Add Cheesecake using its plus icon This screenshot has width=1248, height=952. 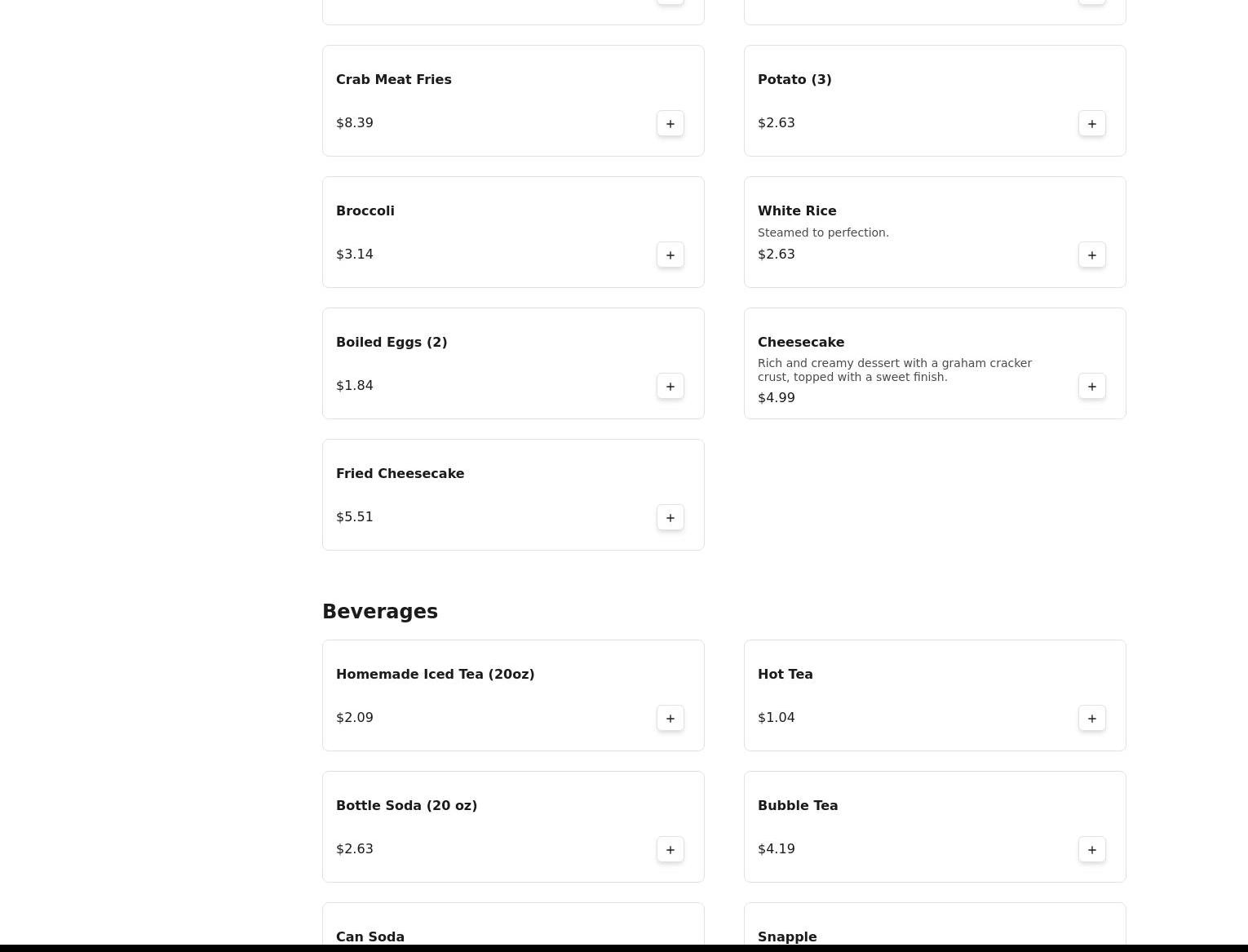click(1092, 387)
